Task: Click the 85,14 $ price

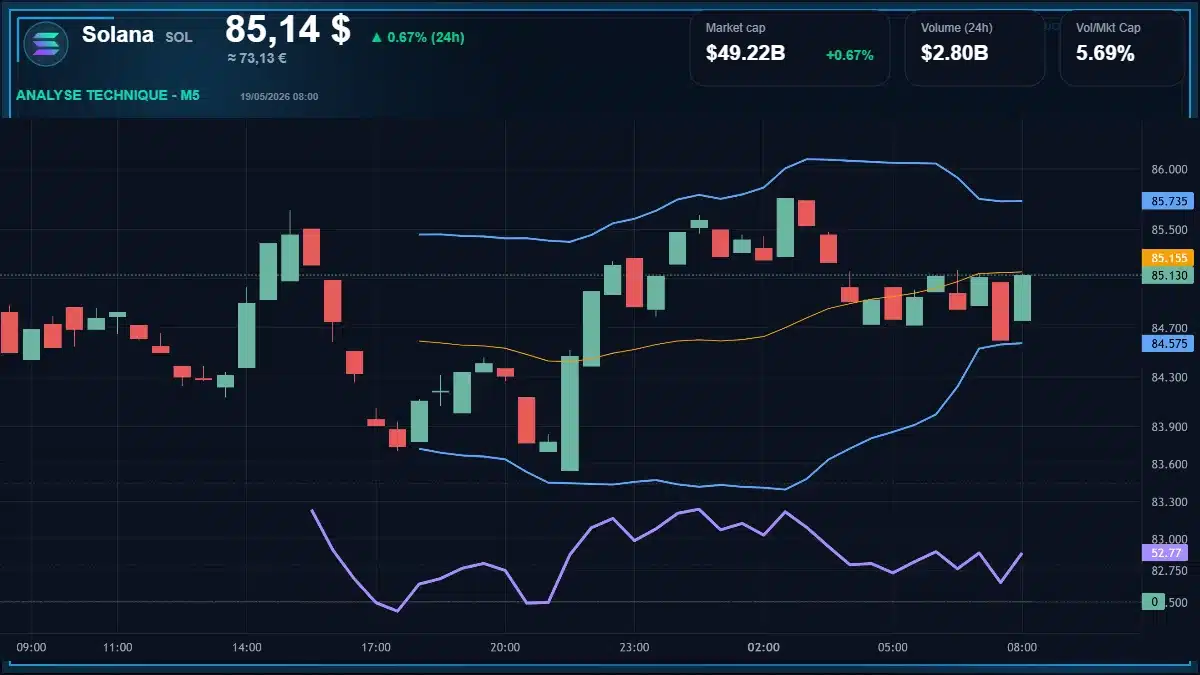Action: (x=288, y=29)
